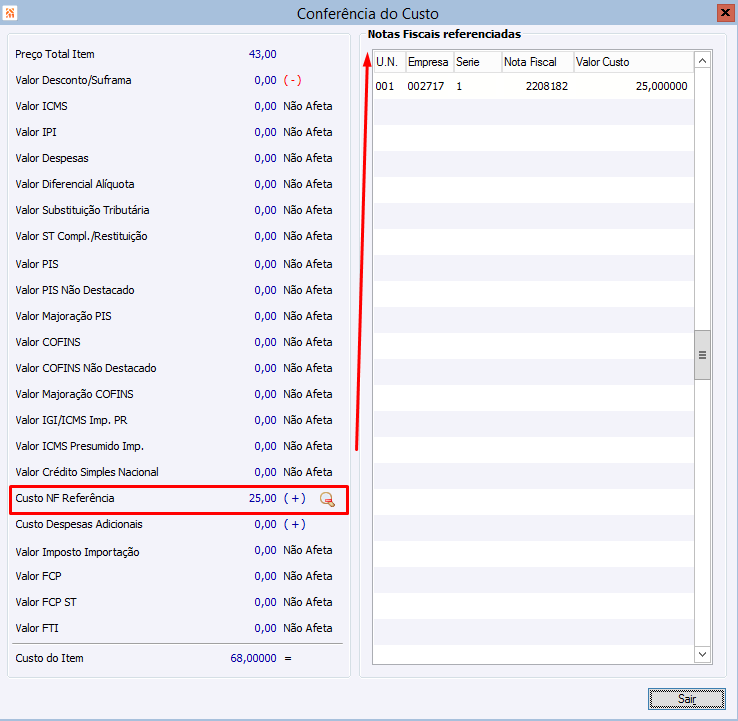
Task: Select nota fiscal number 2208182
Action: [546, 86]
